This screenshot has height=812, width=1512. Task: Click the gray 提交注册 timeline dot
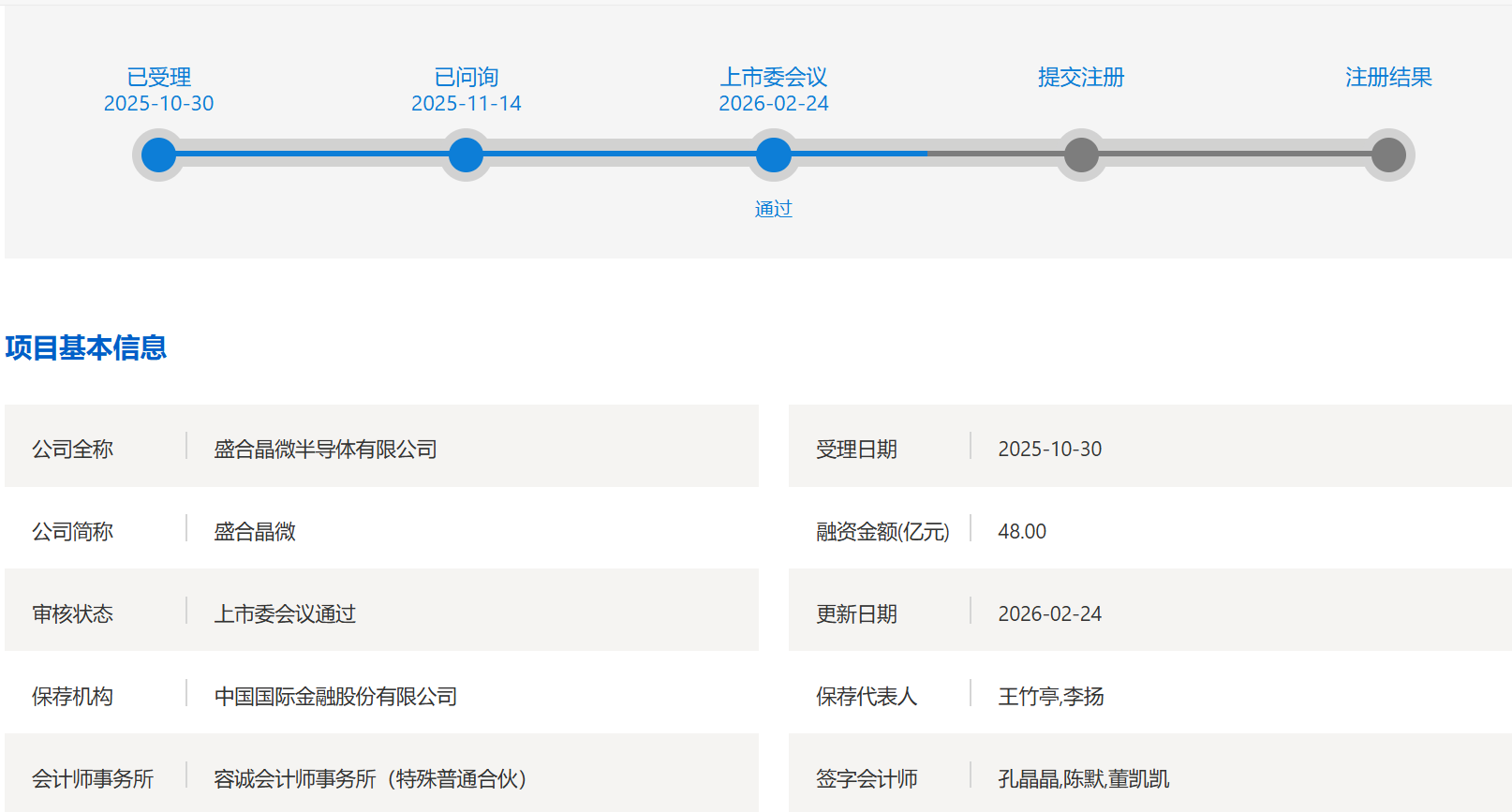coord(1081,155)
